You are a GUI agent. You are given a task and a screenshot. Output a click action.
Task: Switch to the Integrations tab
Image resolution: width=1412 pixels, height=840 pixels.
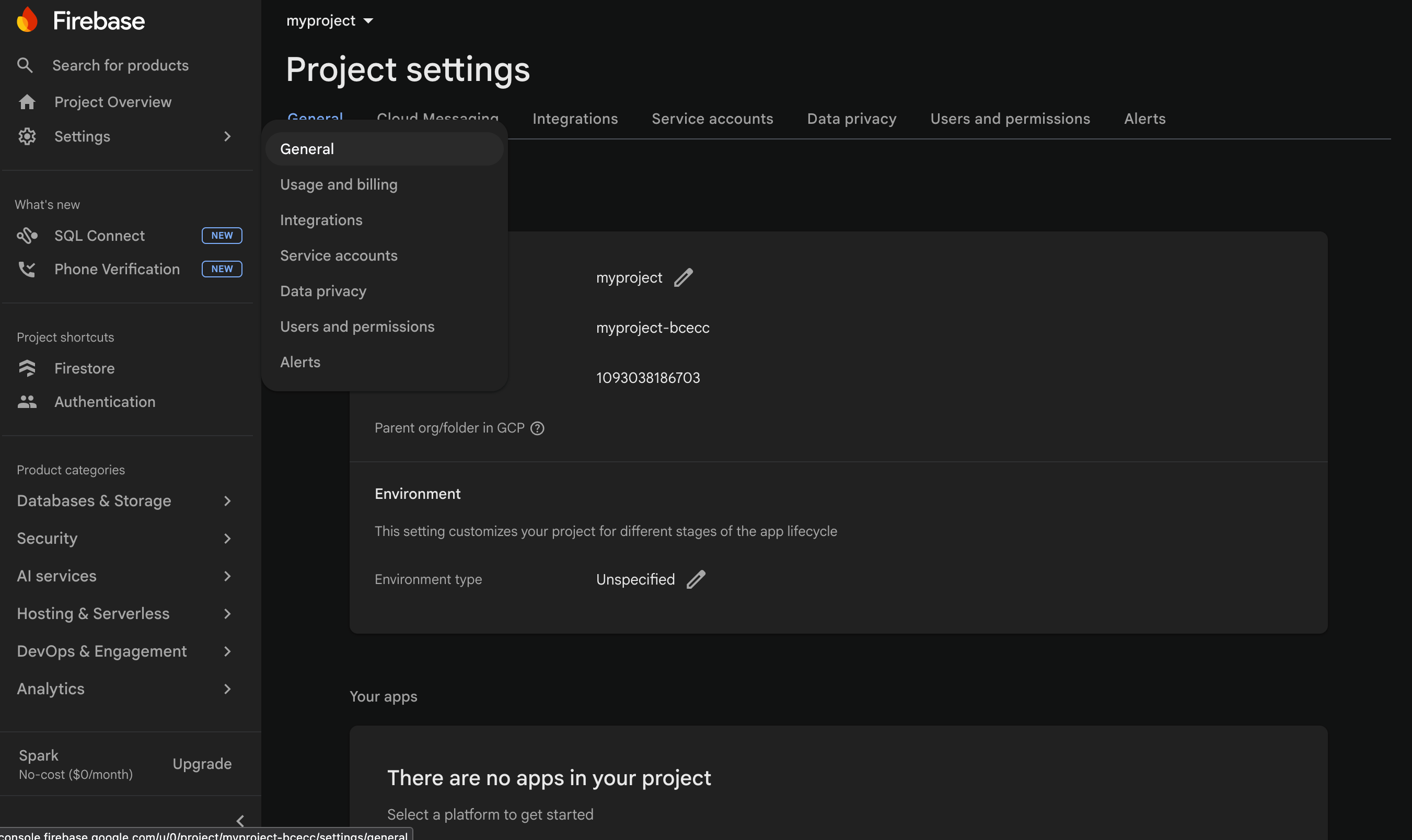click(575, 119)
